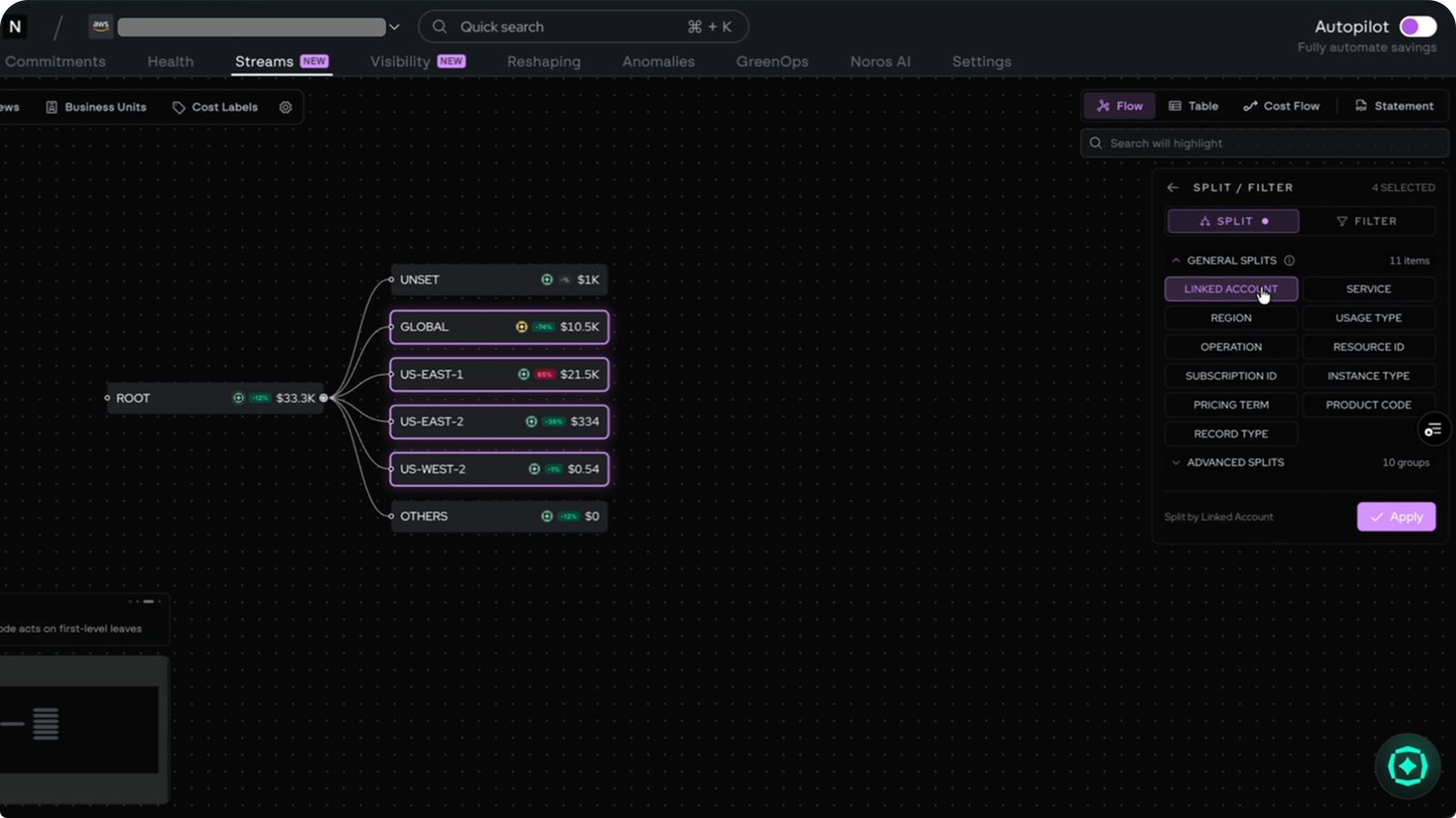1456x818 pixels.
Task: Select the PRODUCT CODE split
Action: pyautogui.click(x=1369, y=405)
